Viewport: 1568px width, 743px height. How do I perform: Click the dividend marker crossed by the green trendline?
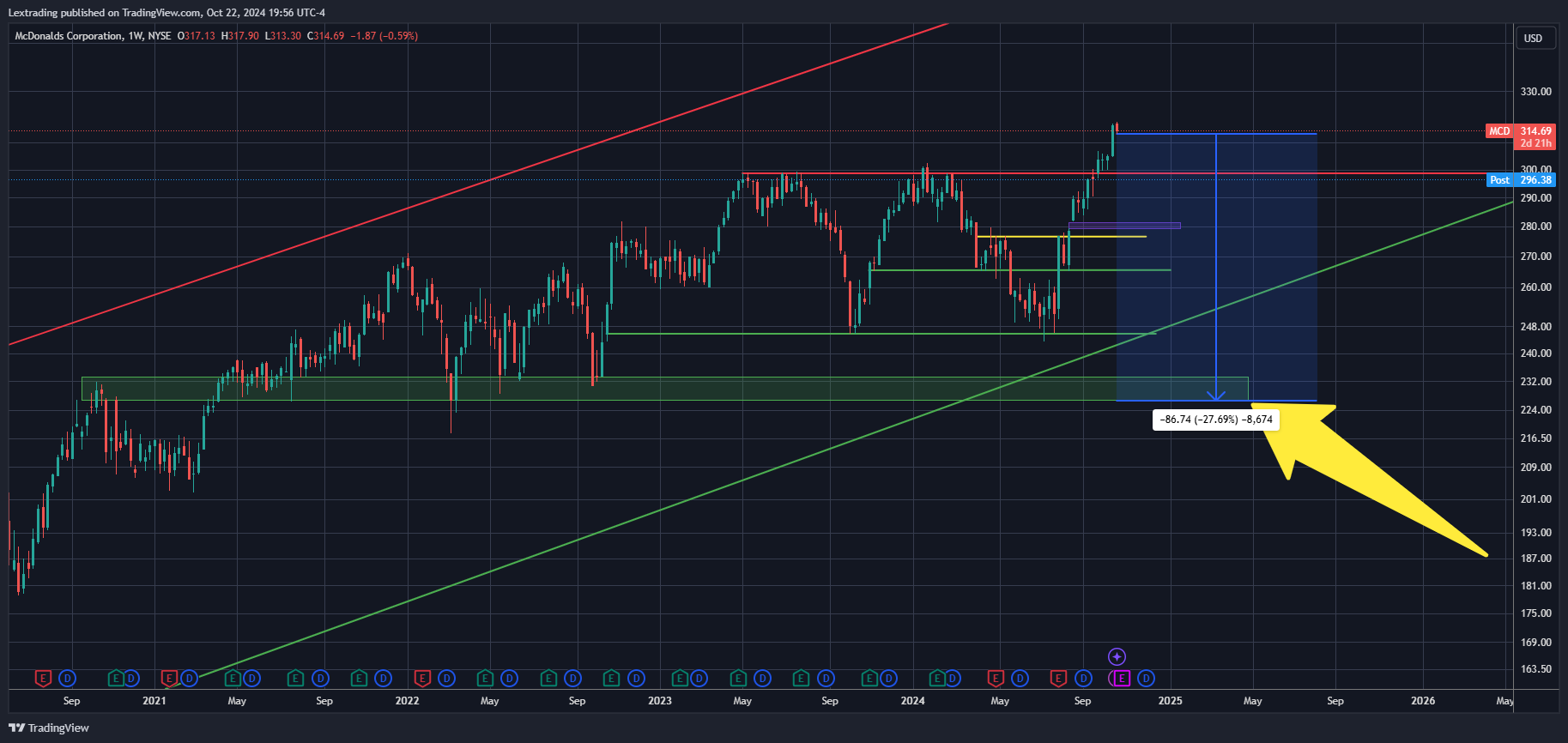190,679
